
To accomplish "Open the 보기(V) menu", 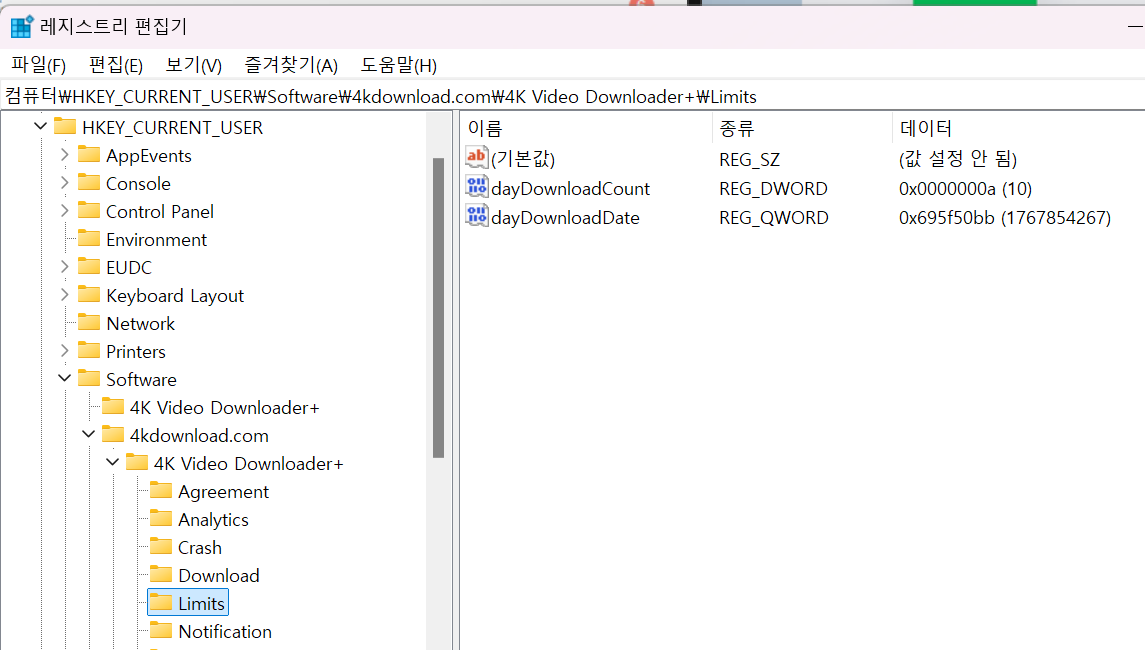I will [x=194, y=65].
